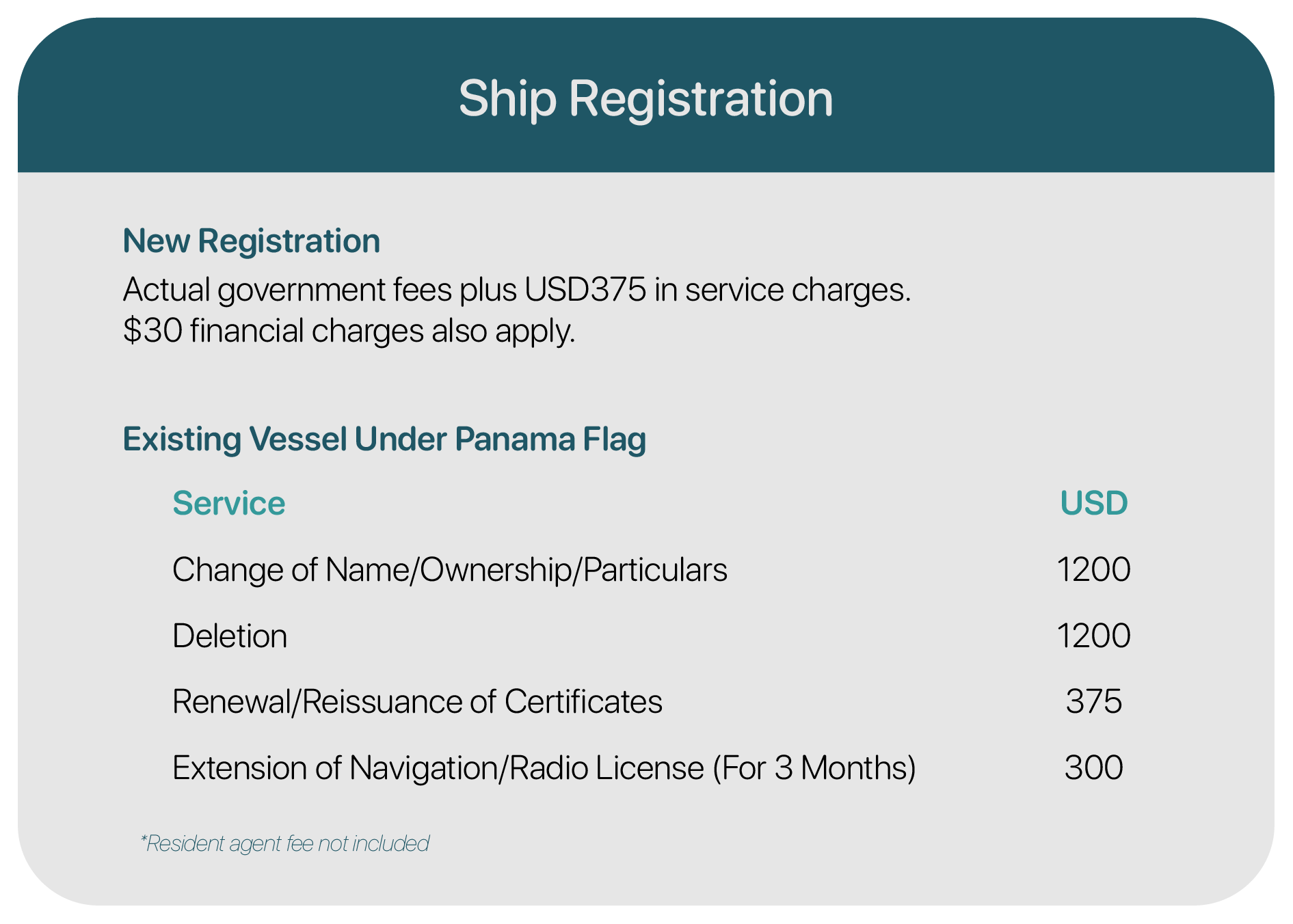Click the 1200 price beside Deletion
Viewport: 1293px width, 924px height.
[1093, 636]
